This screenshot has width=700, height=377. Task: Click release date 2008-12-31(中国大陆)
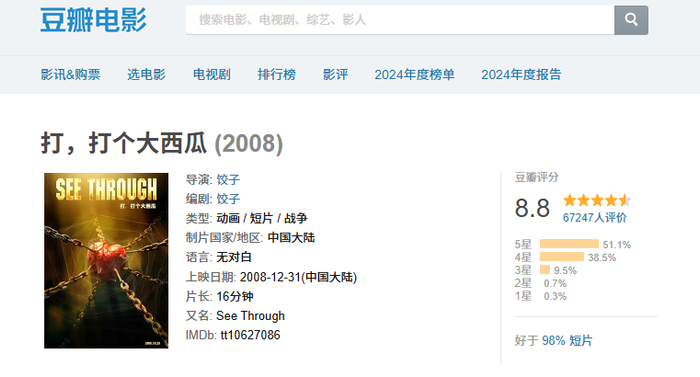[298, 277]
